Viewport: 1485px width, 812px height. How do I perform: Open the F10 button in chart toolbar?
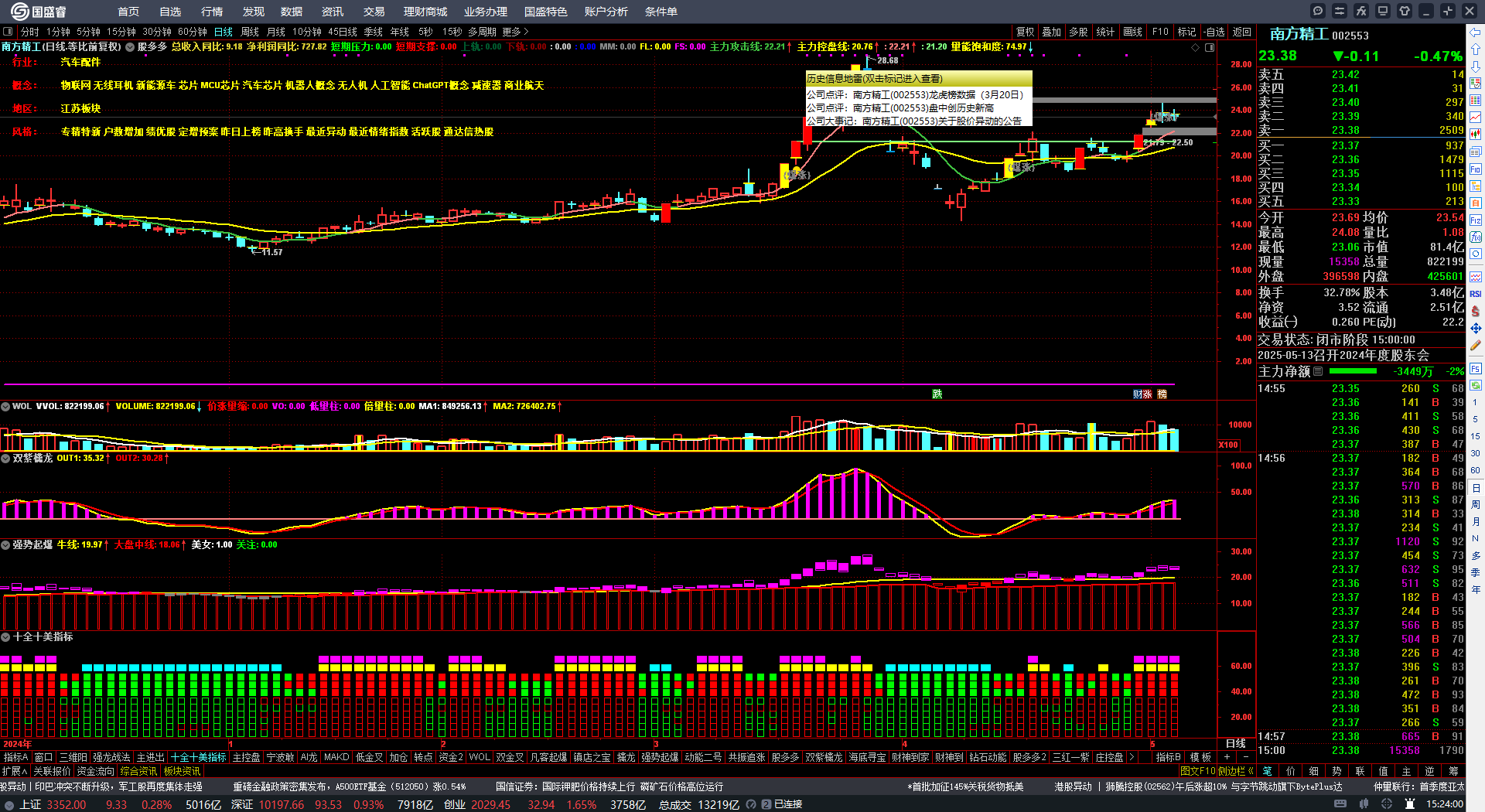pos(1160,32)
